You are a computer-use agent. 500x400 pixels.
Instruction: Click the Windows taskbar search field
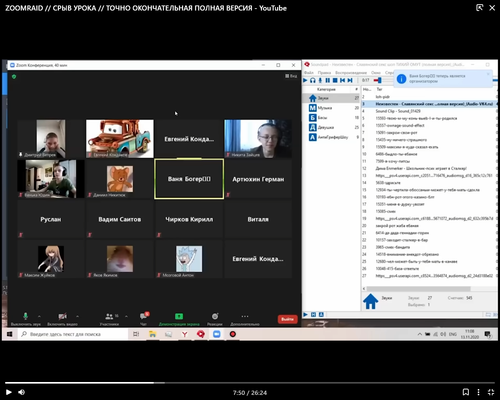click(73, 334)
